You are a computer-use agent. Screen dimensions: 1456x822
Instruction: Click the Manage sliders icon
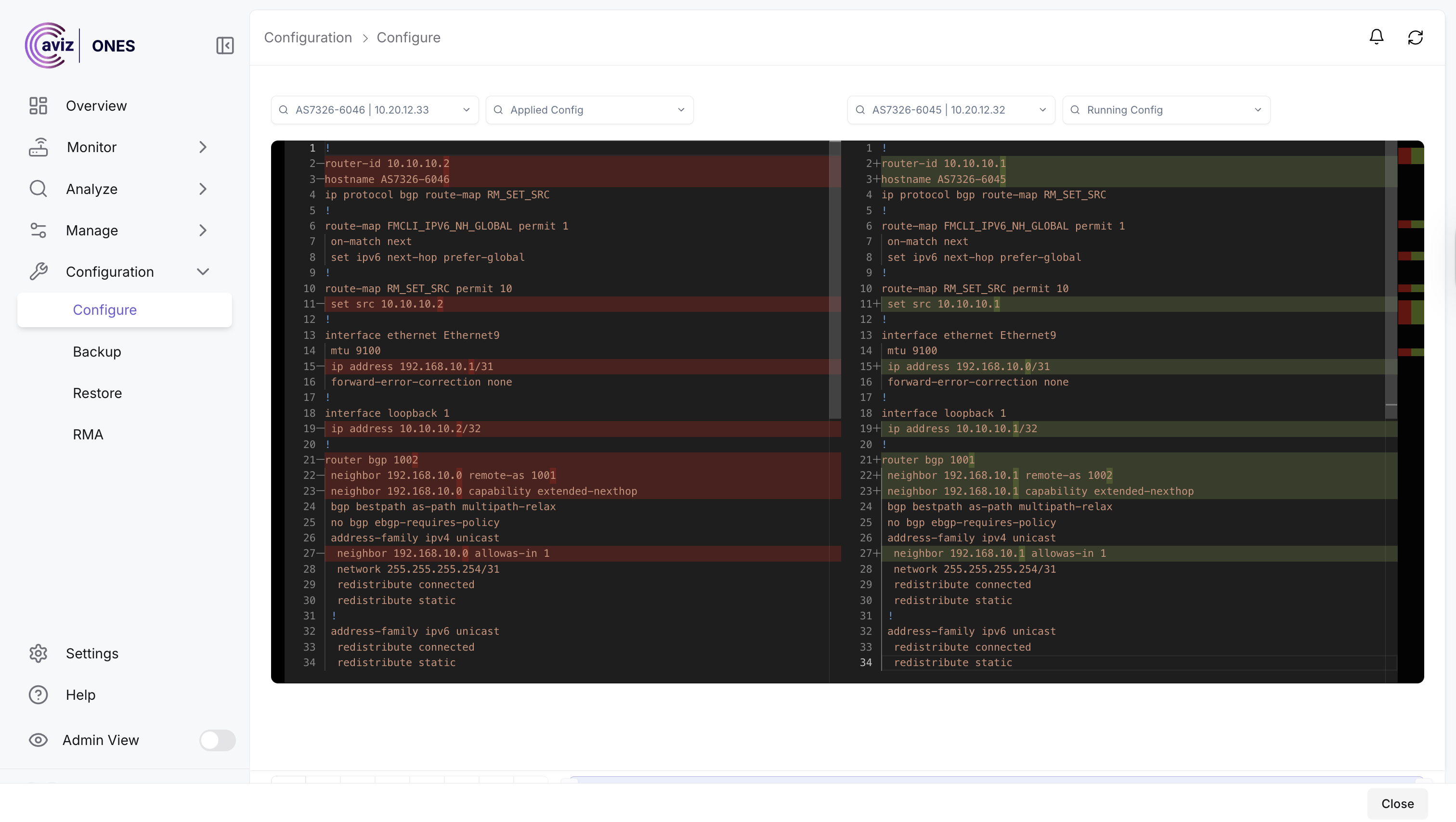(38, 231)
